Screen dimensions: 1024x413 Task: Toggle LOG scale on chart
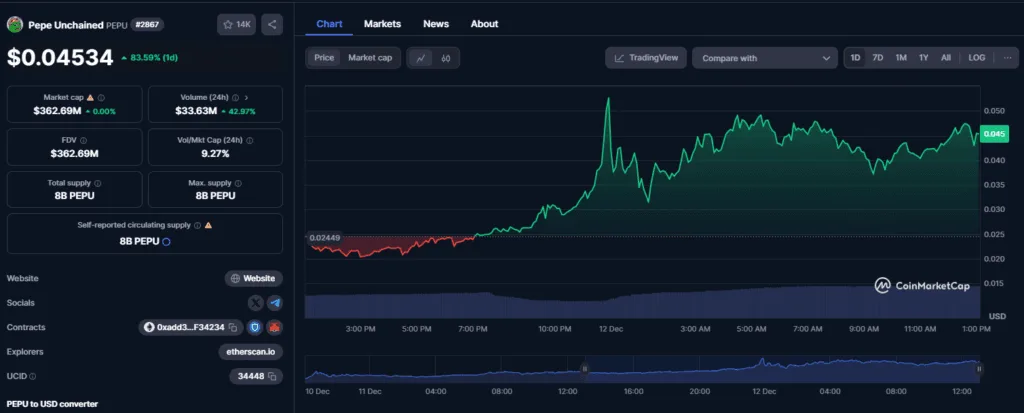point(976,58)
